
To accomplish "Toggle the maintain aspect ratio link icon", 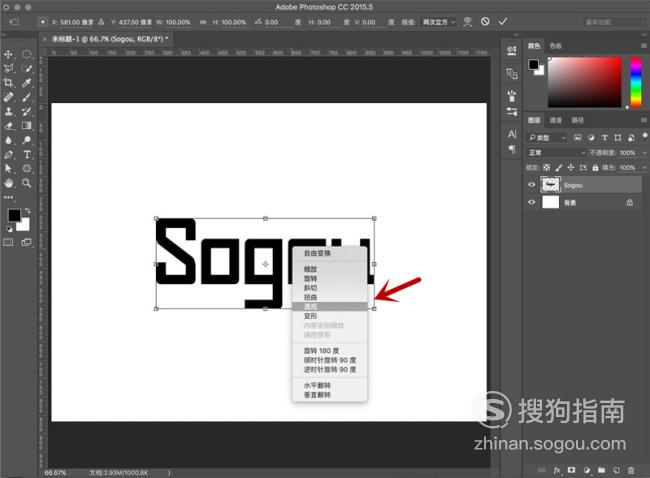I will tap(203, 22).
